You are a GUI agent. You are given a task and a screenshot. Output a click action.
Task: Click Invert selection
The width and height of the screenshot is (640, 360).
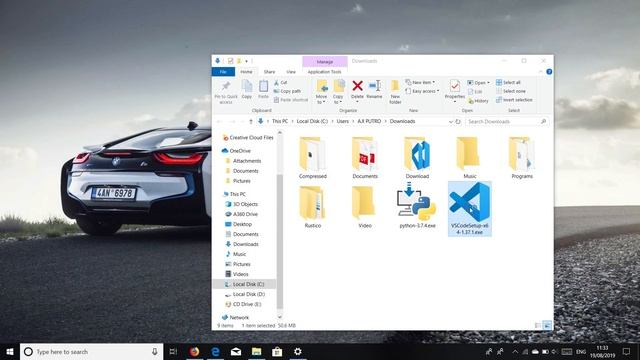pyautogui.click(x=514, y=100)
